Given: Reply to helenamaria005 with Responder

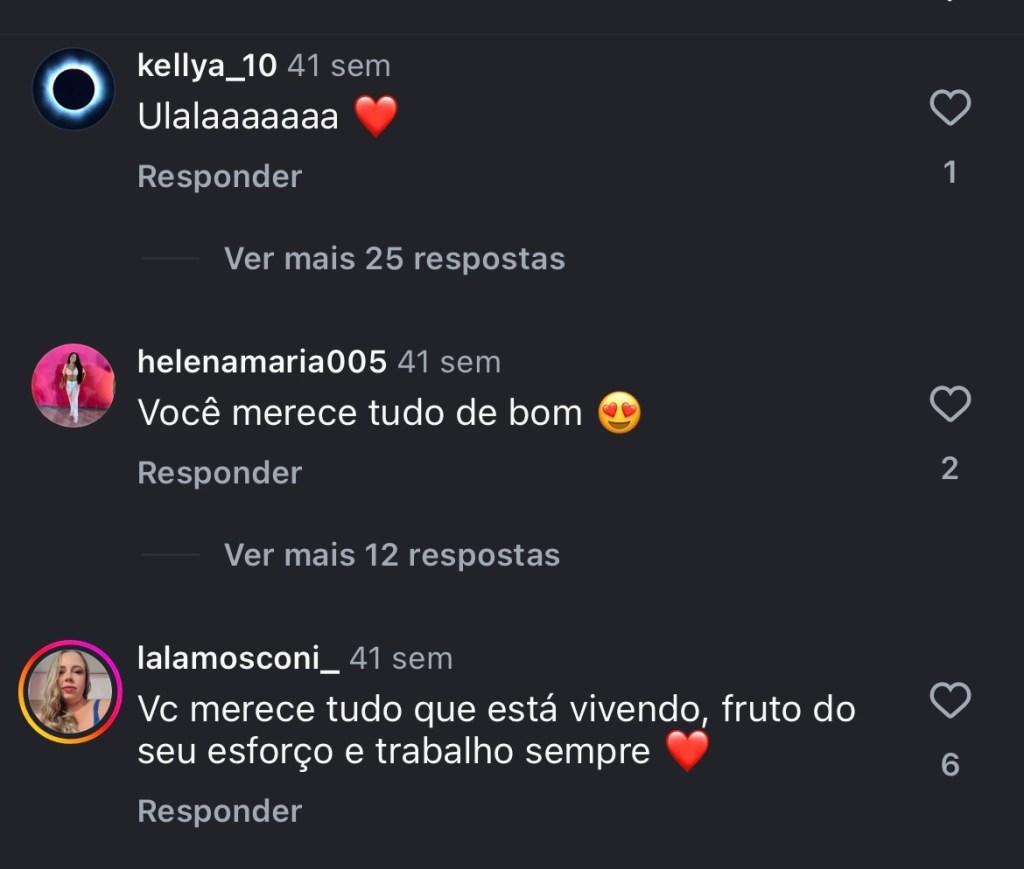Looking at the screenshot, I should point(219,472).
